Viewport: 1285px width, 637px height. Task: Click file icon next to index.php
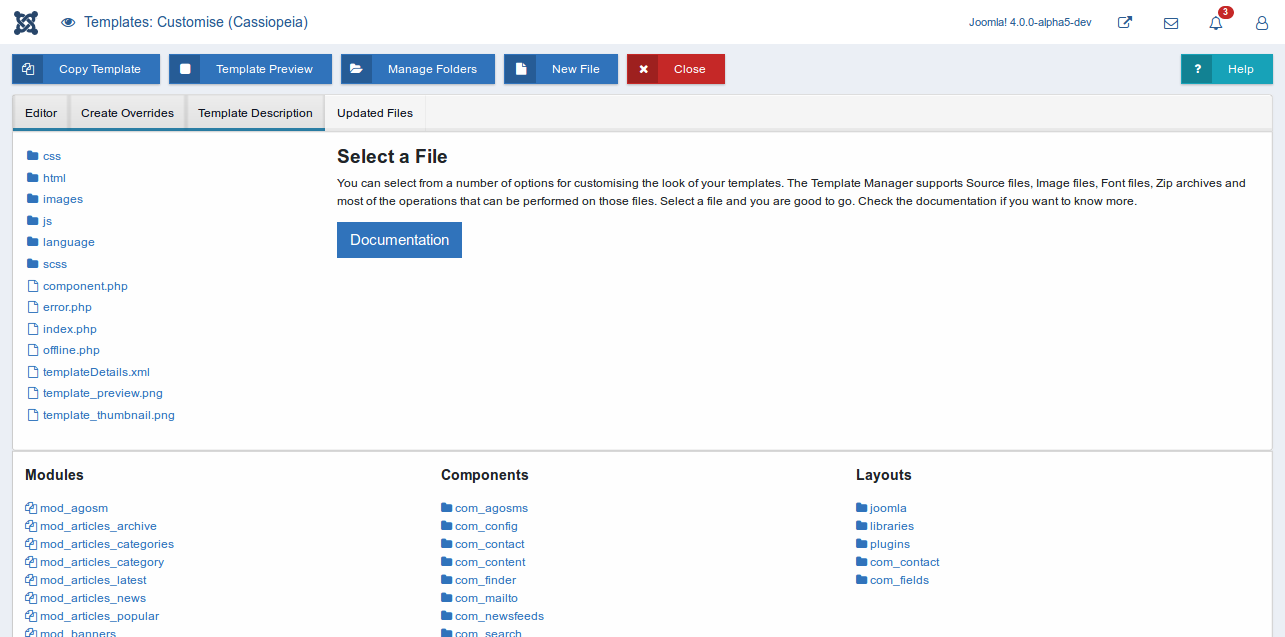(33, 329)
